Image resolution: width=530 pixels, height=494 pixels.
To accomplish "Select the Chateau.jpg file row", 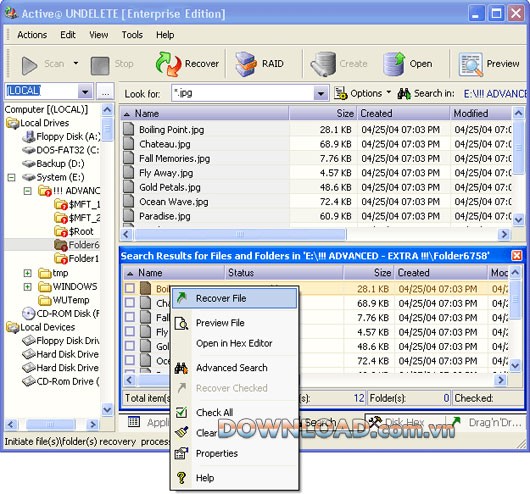I will tap(316, 144).
